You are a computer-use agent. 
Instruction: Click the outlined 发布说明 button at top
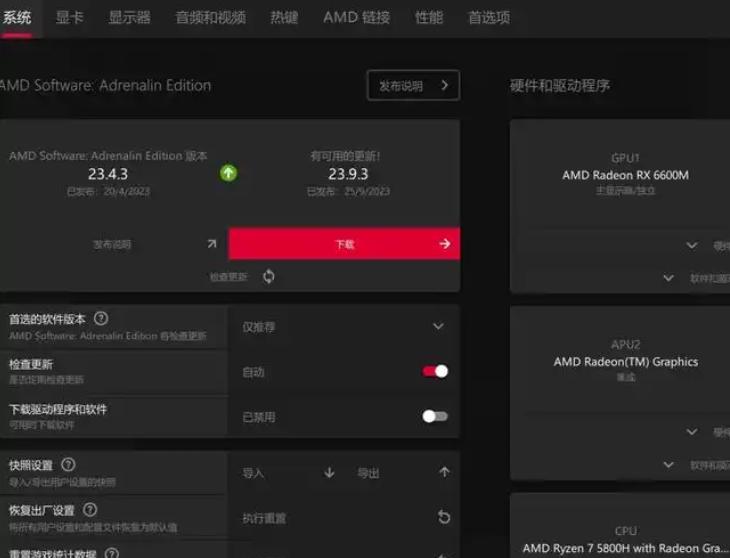coord(413,85)
